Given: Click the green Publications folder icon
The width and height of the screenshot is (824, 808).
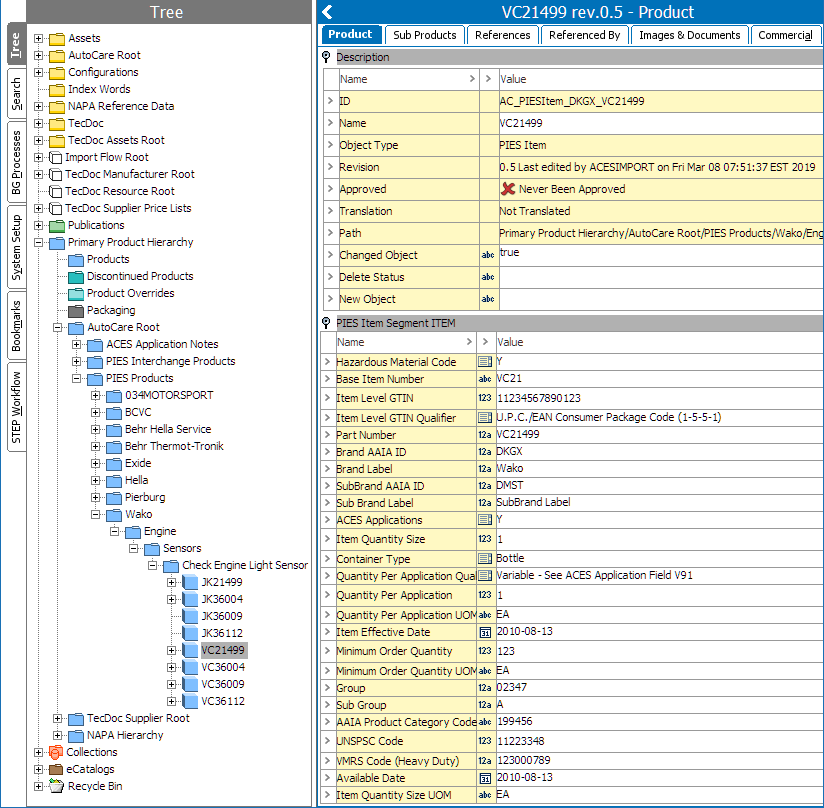Looking at the screenshot, I should pyautogui.click(x=57, y=226).
